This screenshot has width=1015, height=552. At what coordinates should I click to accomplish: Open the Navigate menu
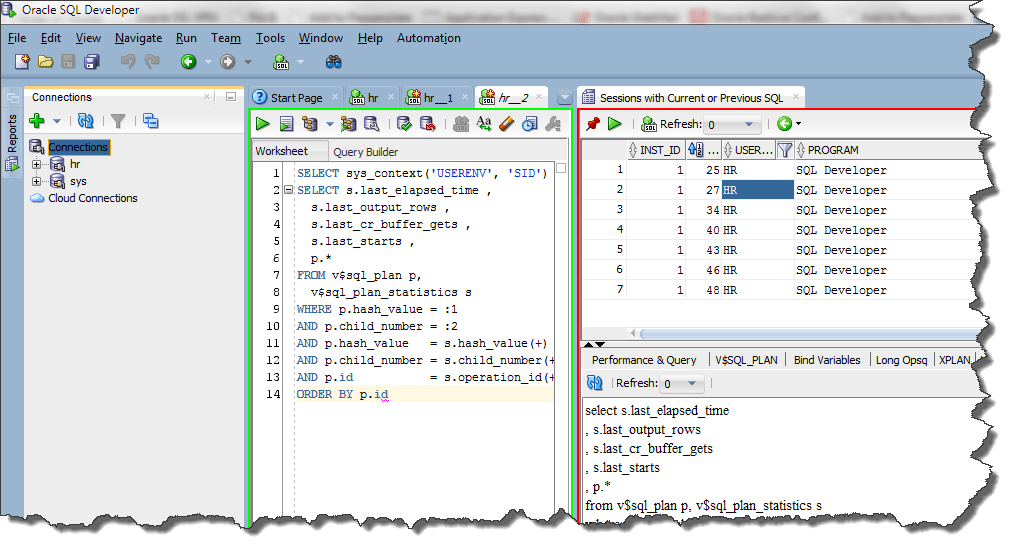click(139, 38)
